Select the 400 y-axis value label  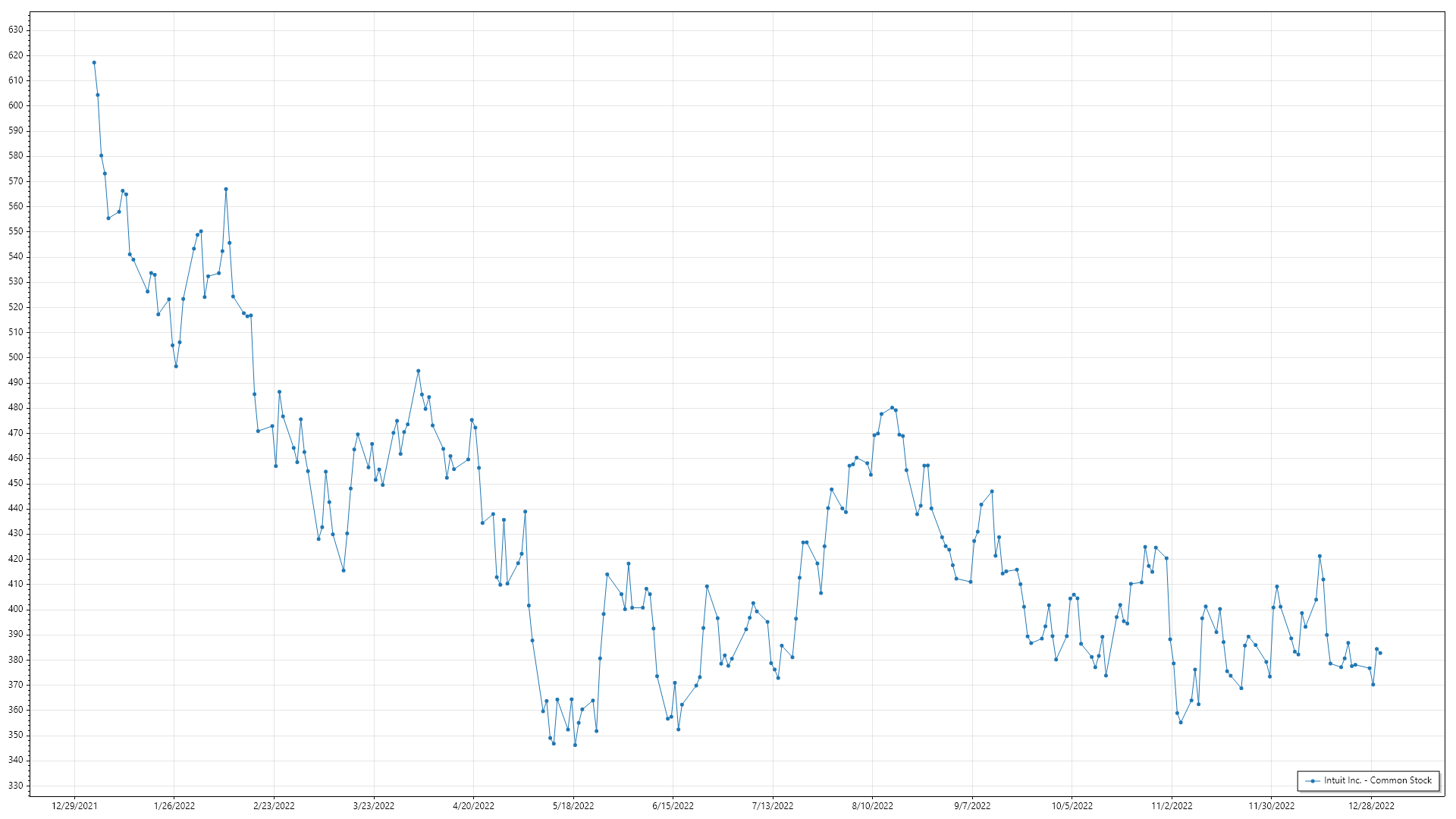click(x=16, y=609)
